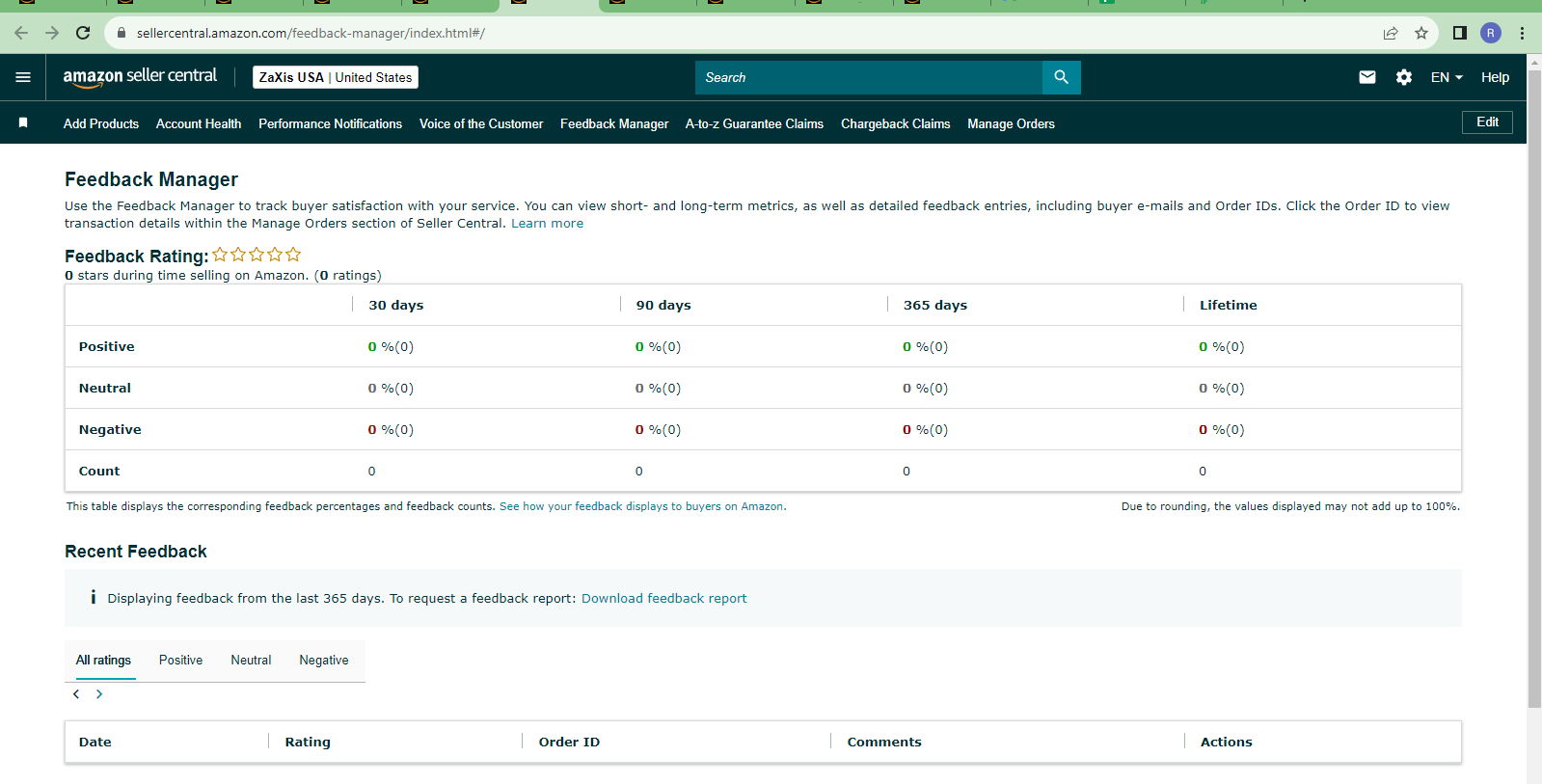The image size is (1542, 784).
Task: Open the ZaXis USA marketplace switcher
Action: coord(336,77)
